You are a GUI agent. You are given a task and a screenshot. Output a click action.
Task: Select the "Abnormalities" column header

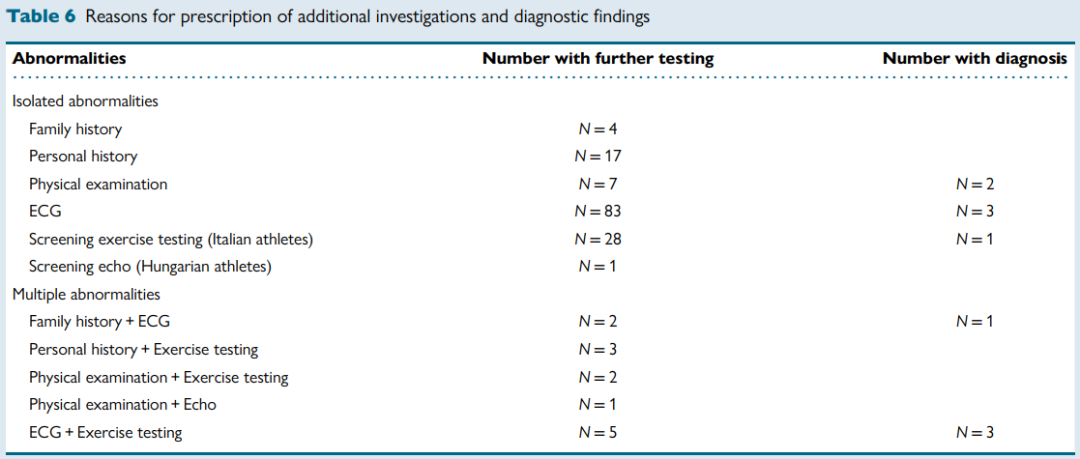click(x=69, y=59)
